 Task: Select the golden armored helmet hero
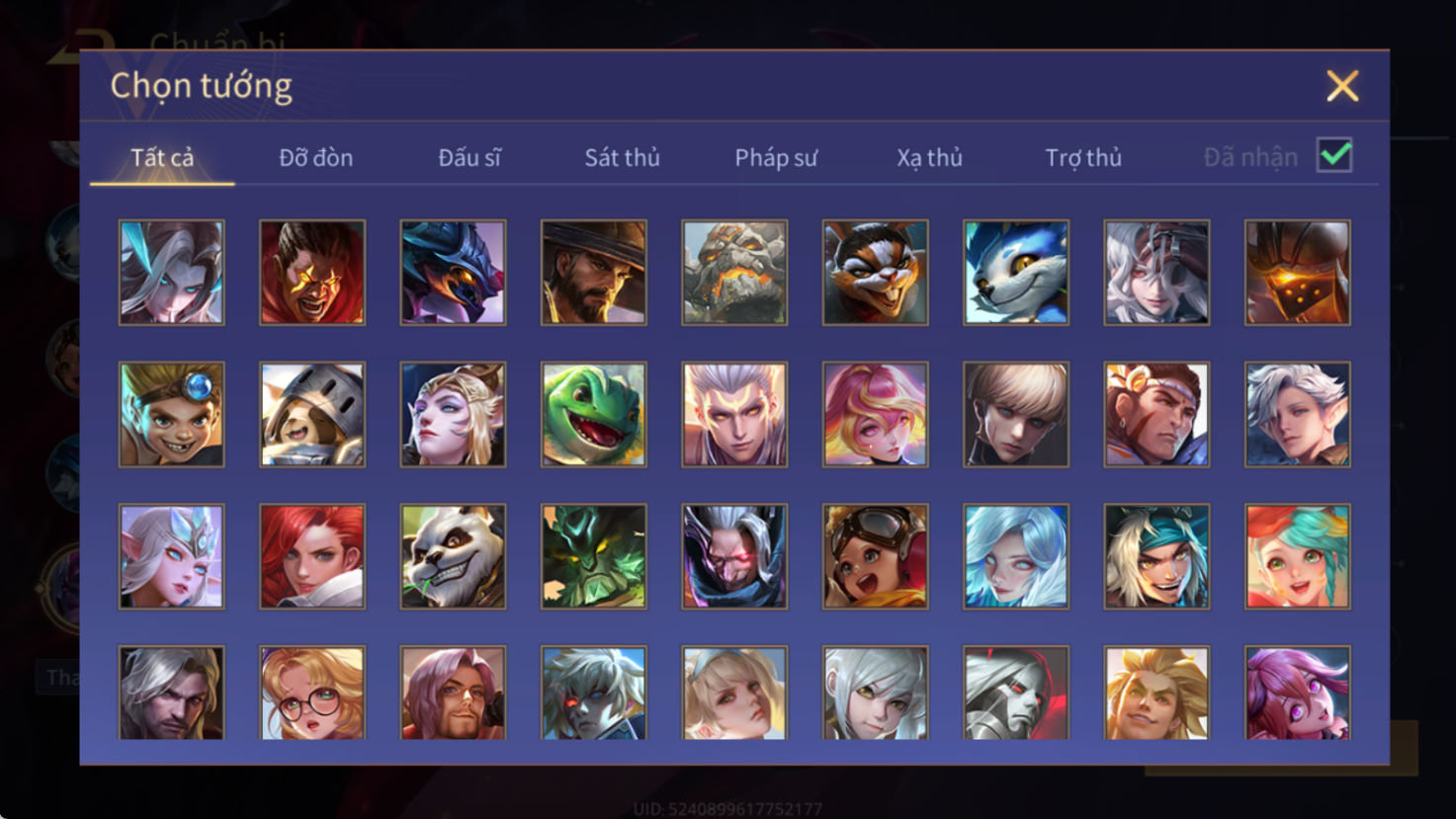pyautogui.click(x=1297, y=273)
